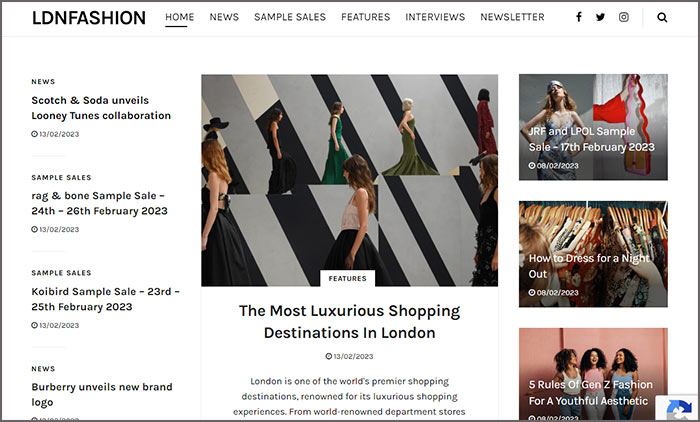This screenshot has width=700, height=422.
Task: Click 08/02/2023 date on JRF and LPOL card
Action: click(x=554, y=166)
